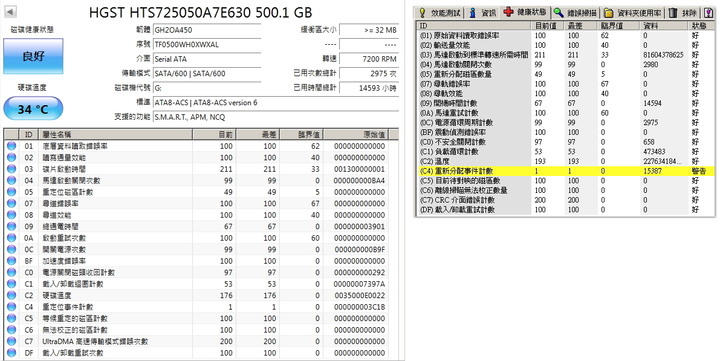Open the 抹除 erase tab

(x=682, y=13)
